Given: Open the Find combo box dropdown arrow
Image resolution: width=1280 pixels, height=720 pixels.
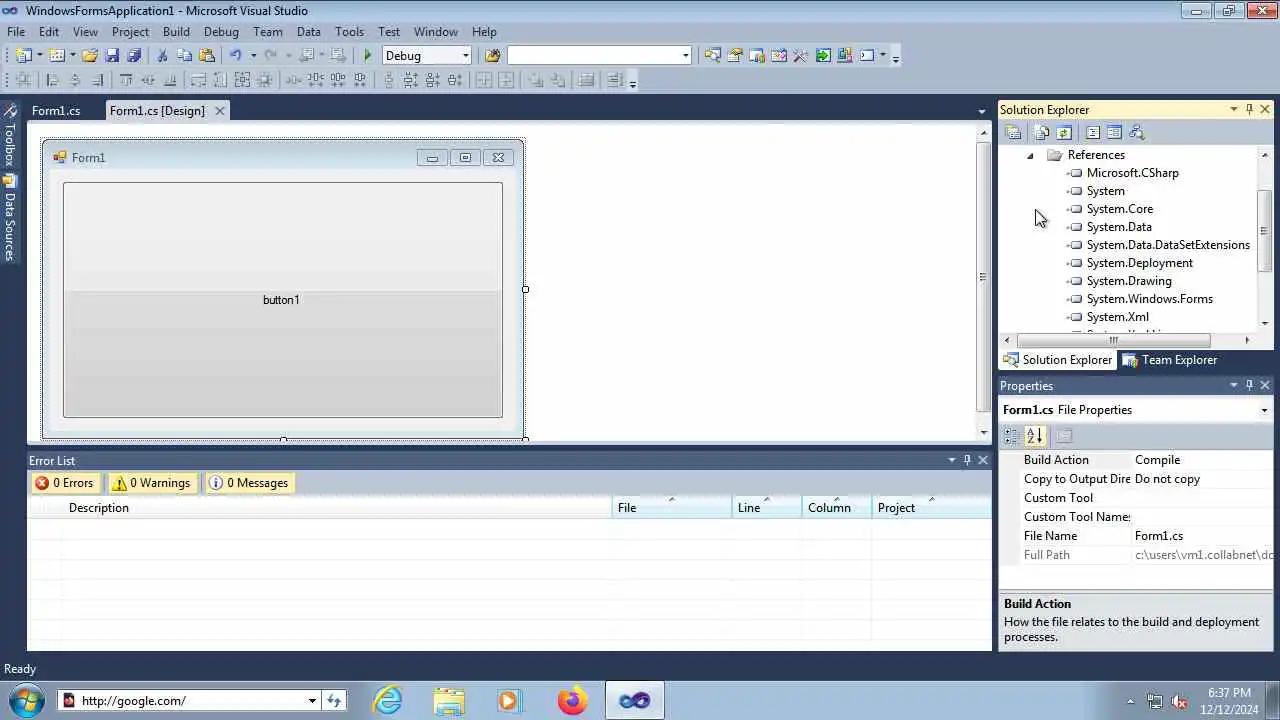Looking at the screenshot, I should [685, 56].
